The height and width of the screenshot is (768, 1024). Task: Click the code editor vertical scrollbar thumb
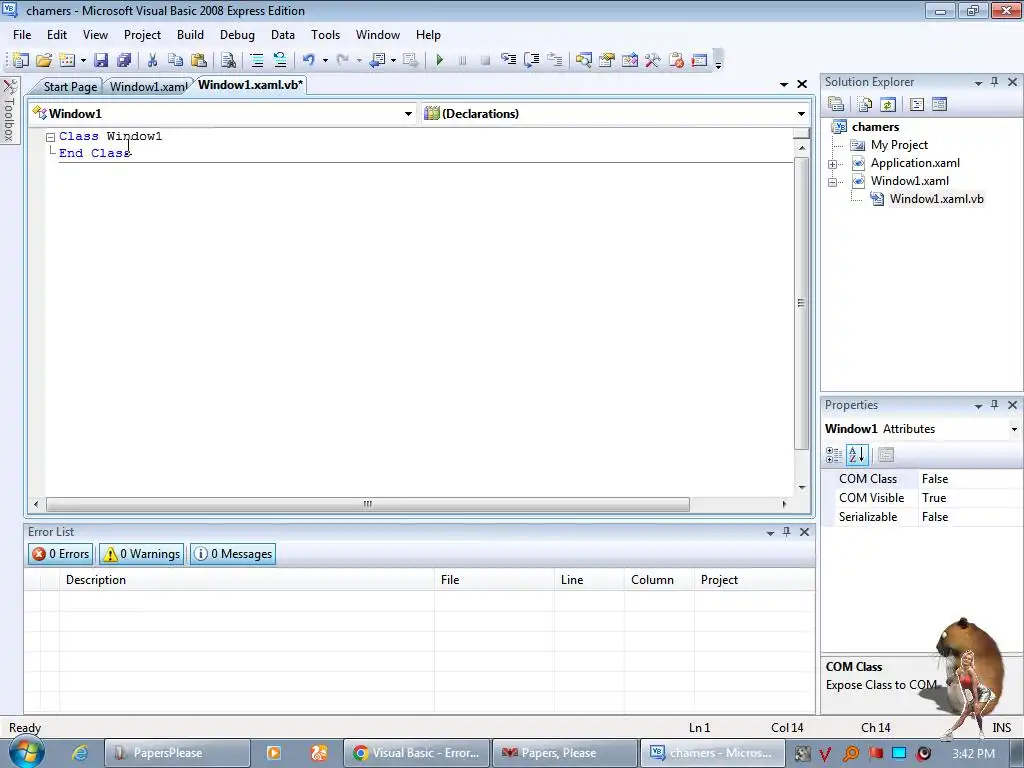click(801, 303)
